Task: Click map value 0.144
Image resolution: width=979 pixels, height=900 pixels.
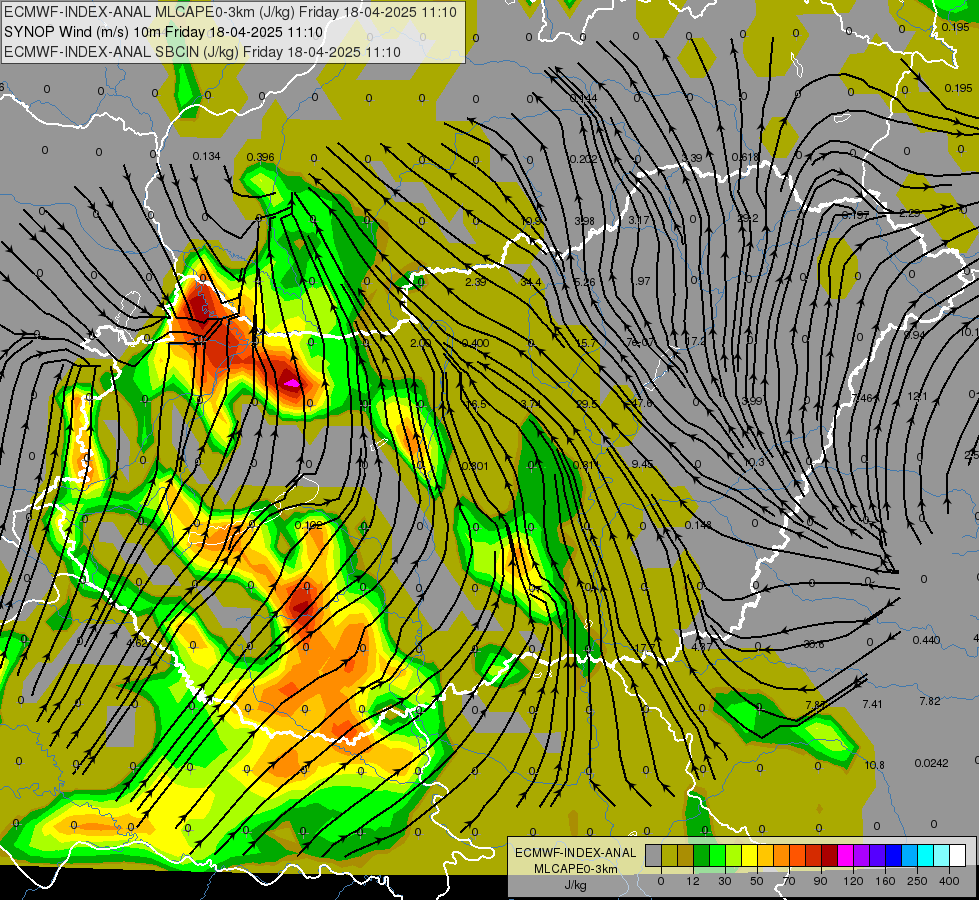Action: pos(583,98)
